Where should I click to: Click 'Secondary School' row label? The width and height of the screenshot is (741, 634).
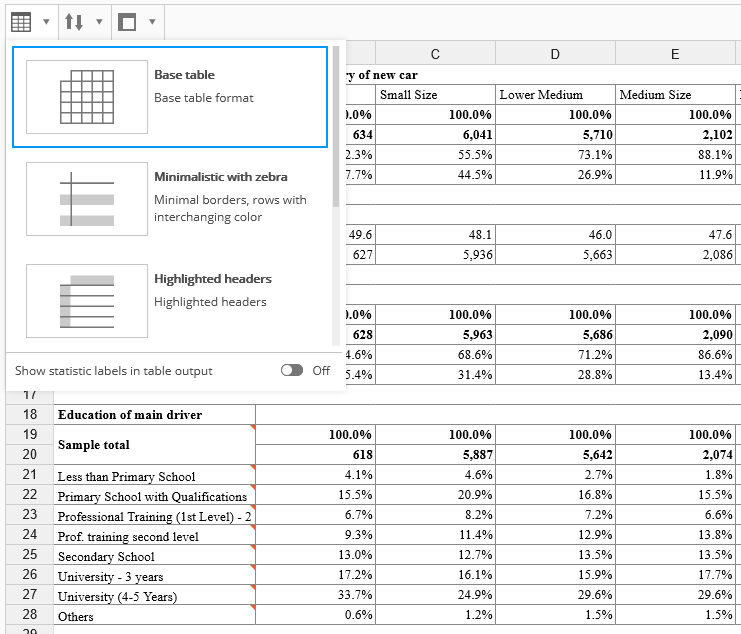pyautogui.click(x=155, y=555)
